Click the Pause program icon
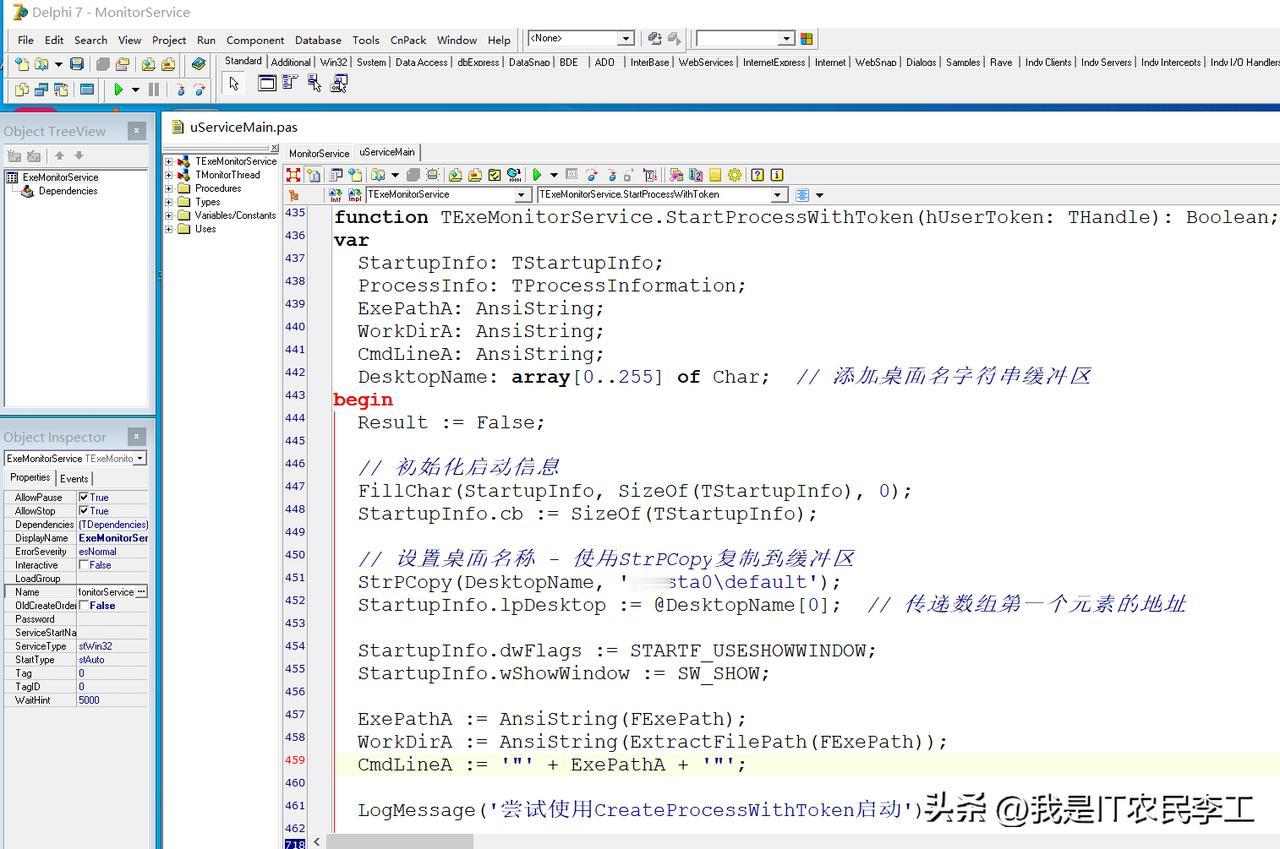The image size is (1280, 849). pyautogui.click(x=154, y=89)
